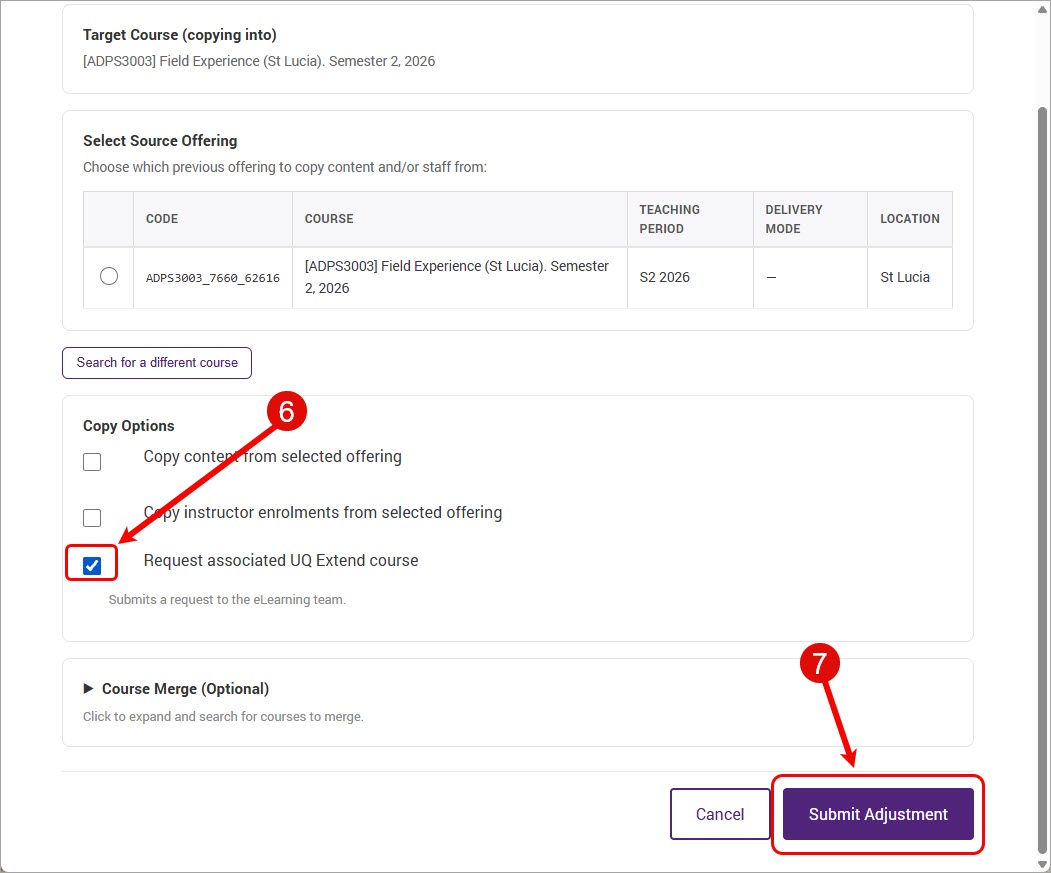Submit the adjustment
Viewport: 1051px width, 873px height.
pyautogui.click(x=878, y=814)
